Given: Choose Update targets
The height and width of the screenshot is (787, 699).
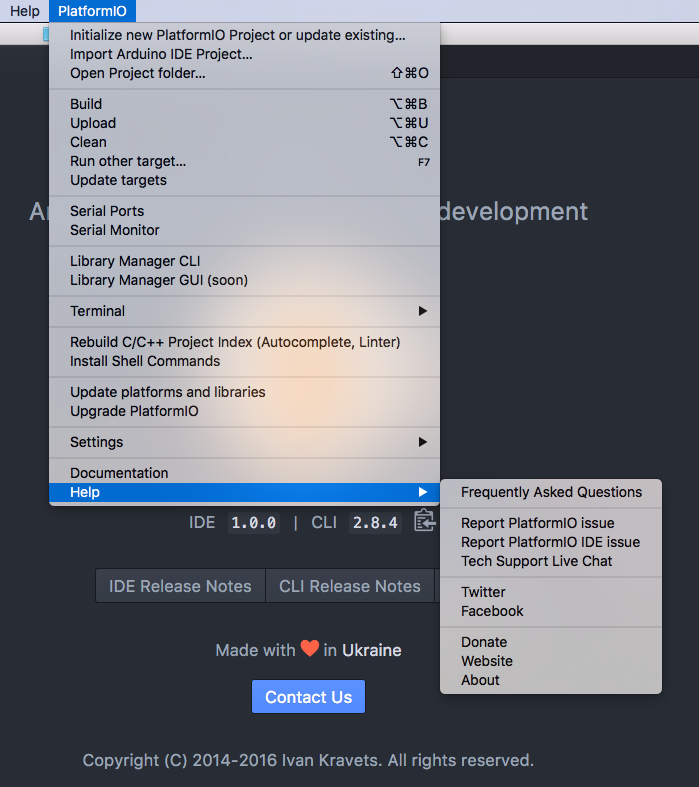Looking at the screenshot, I should point(244,180).
